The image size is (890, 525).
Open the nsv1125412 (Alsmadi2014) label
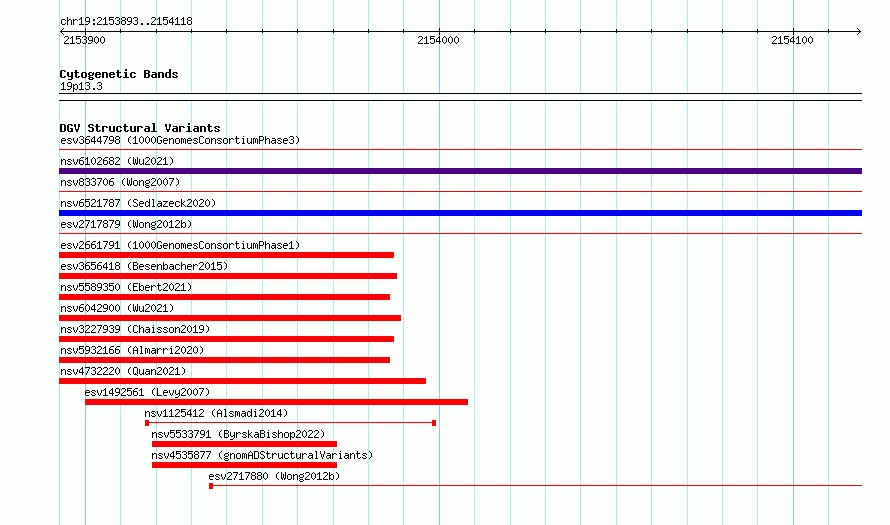[216, 413]
